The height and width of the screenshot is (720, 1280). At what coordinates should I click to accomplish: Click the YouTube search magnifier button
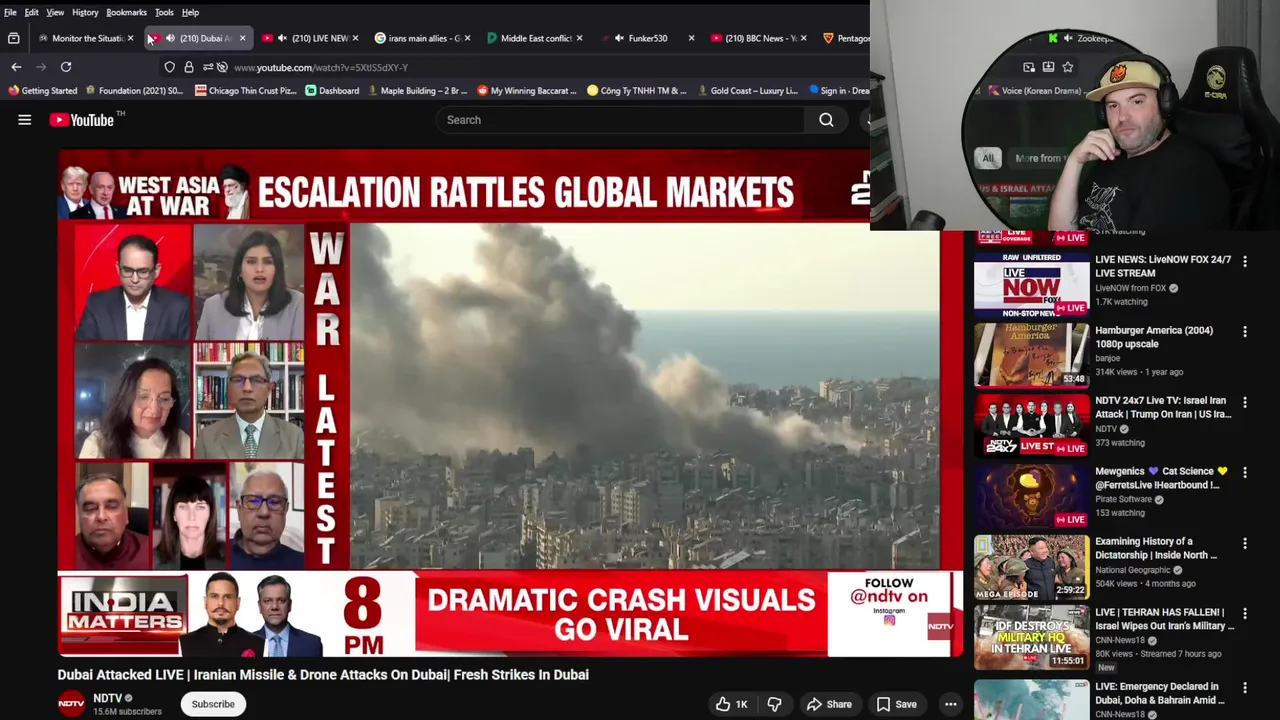coord(826,120)
